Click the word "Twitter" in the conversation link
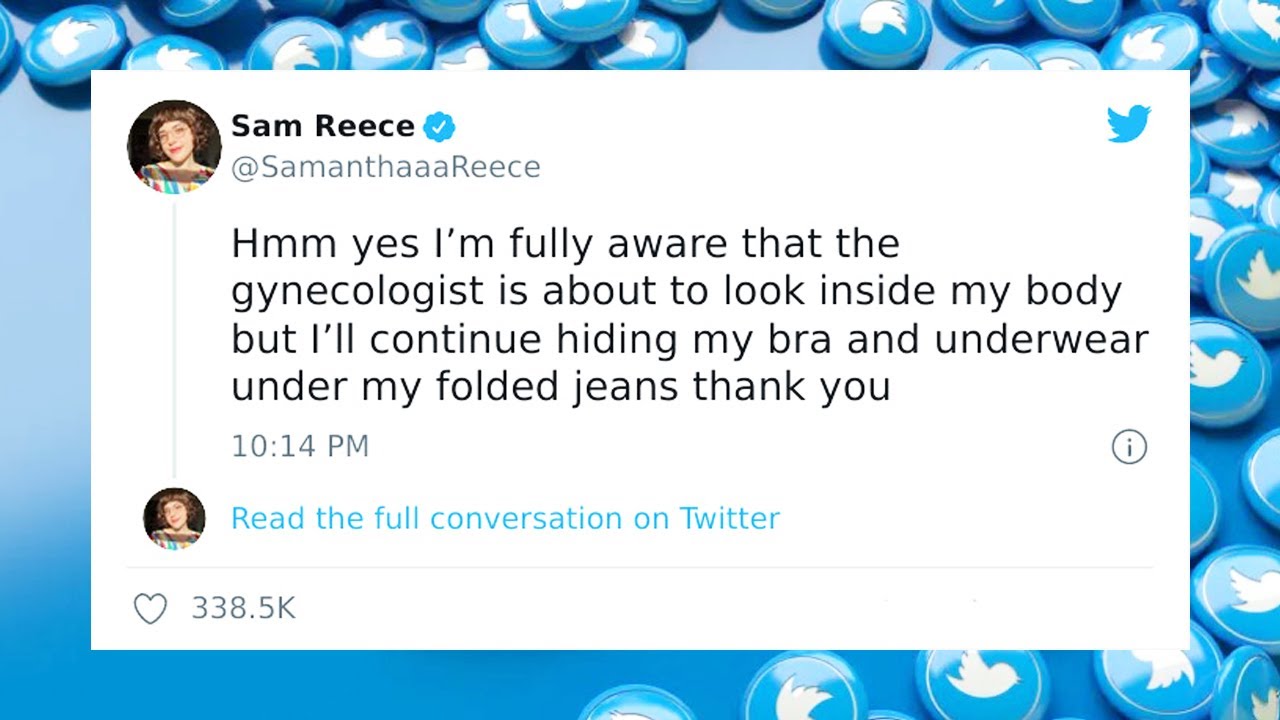Image resolution: width=1280 pixels, height=720 pixels. click(x=729, y=518)
